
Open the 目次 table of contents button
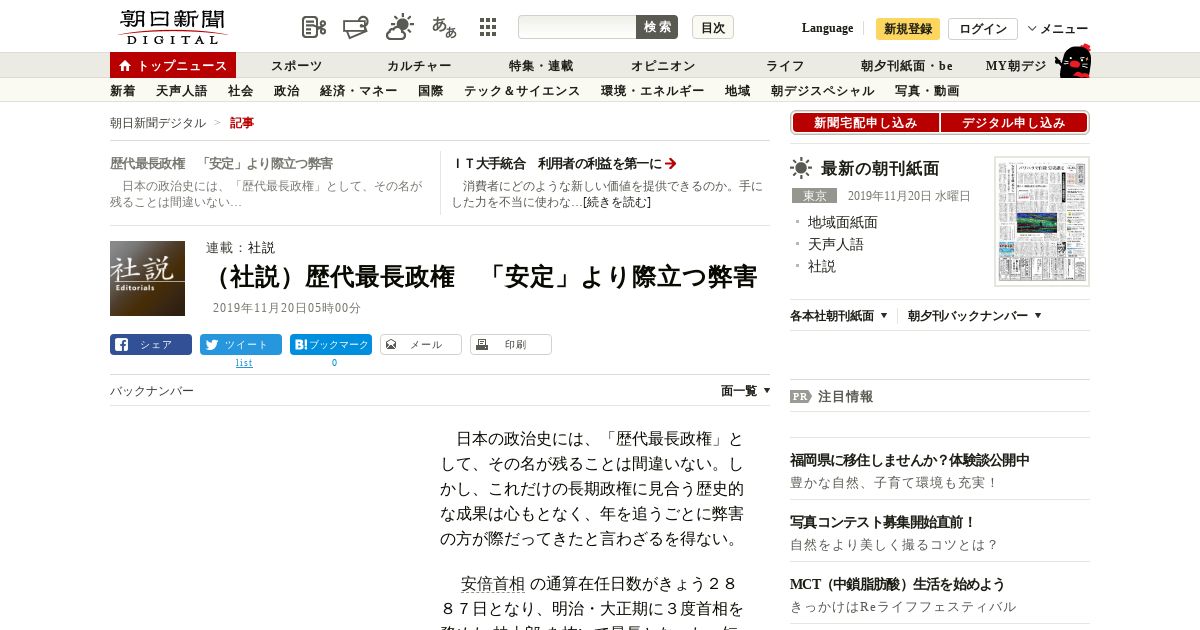coord(713,27)
